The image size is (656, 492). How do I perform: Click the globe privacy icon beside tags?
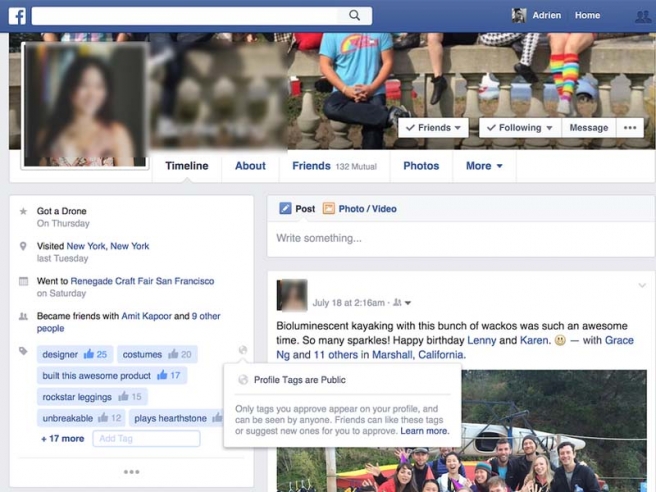[x=243, y=351]
